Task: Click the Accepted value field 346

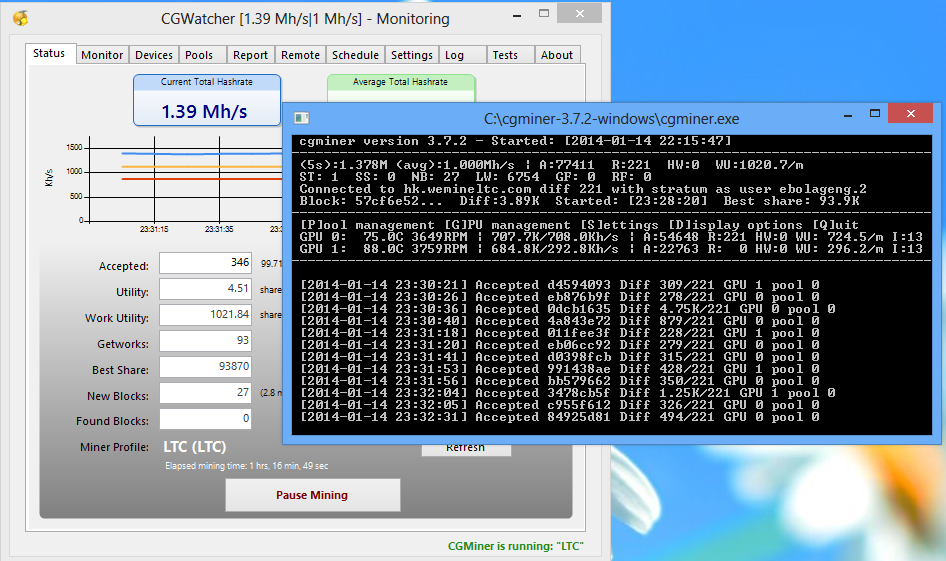Action: (206, 263)
